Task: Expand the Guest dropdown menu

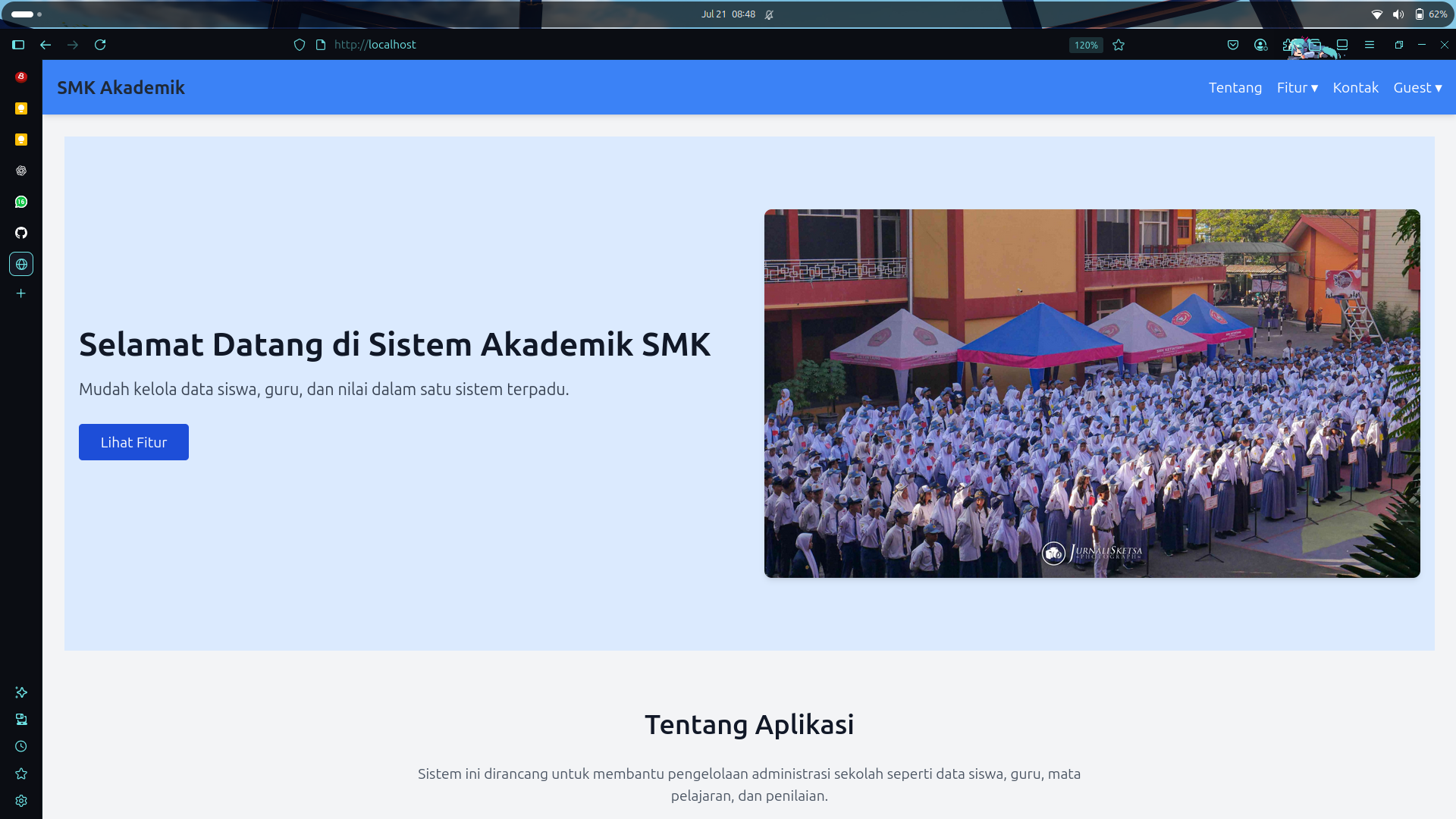Action: click(x=1417, y=87)
